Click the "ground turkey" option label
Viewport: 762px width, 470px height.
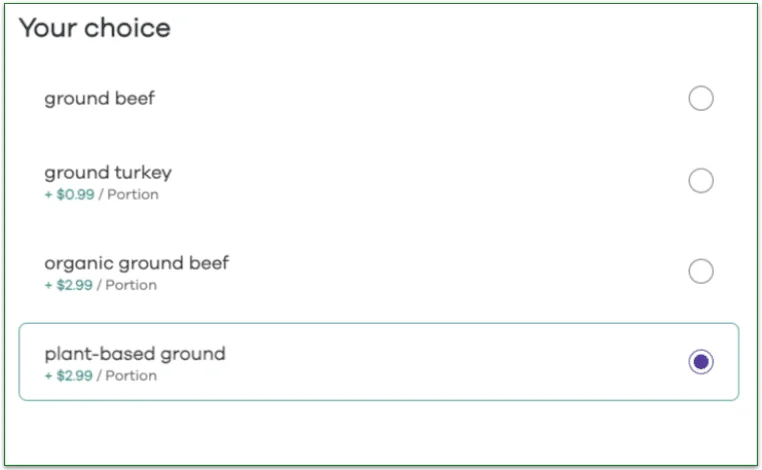click(x=108, y=173)
